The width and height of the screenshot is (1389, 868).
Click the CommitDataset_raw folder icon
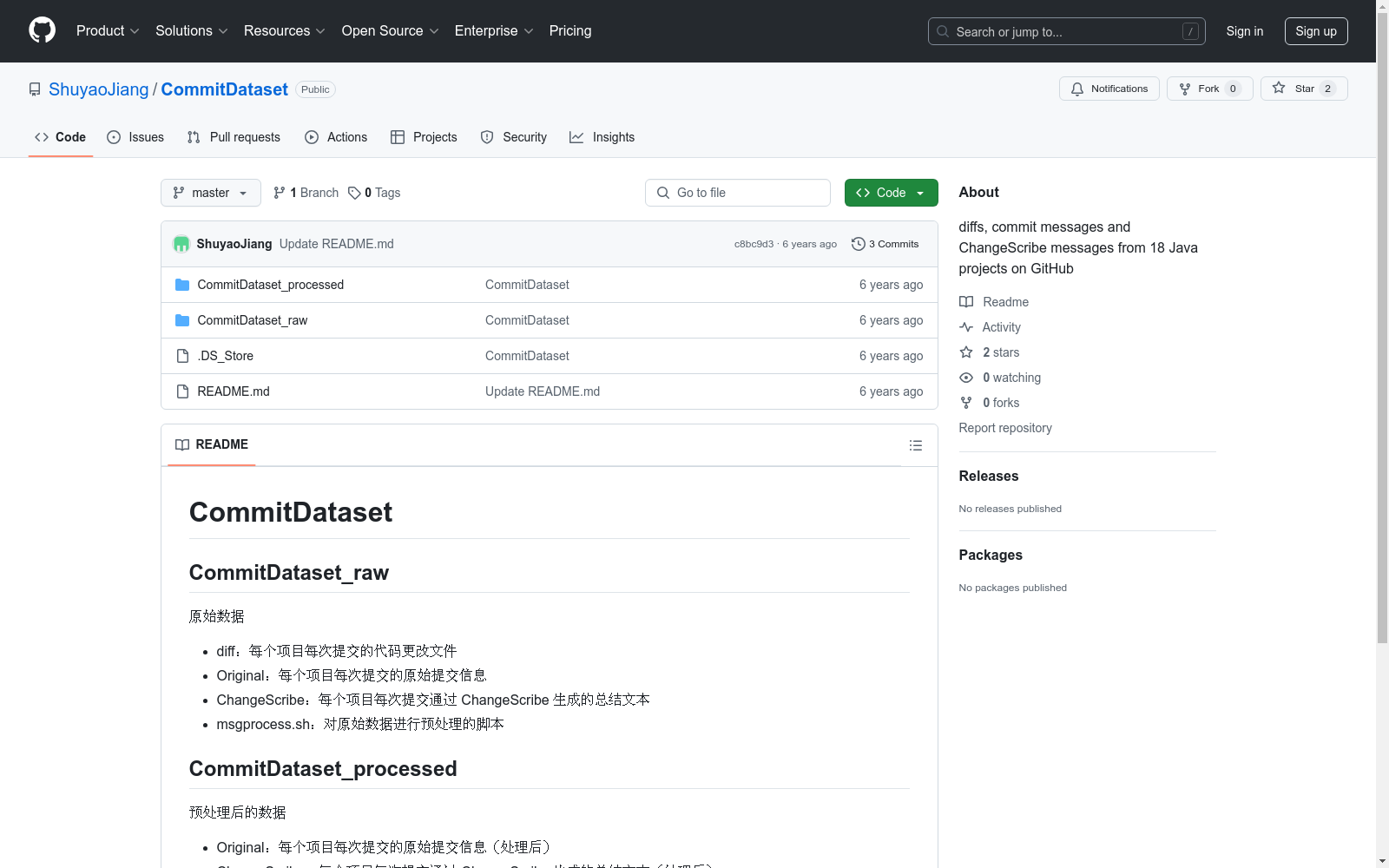coord(182,320)
